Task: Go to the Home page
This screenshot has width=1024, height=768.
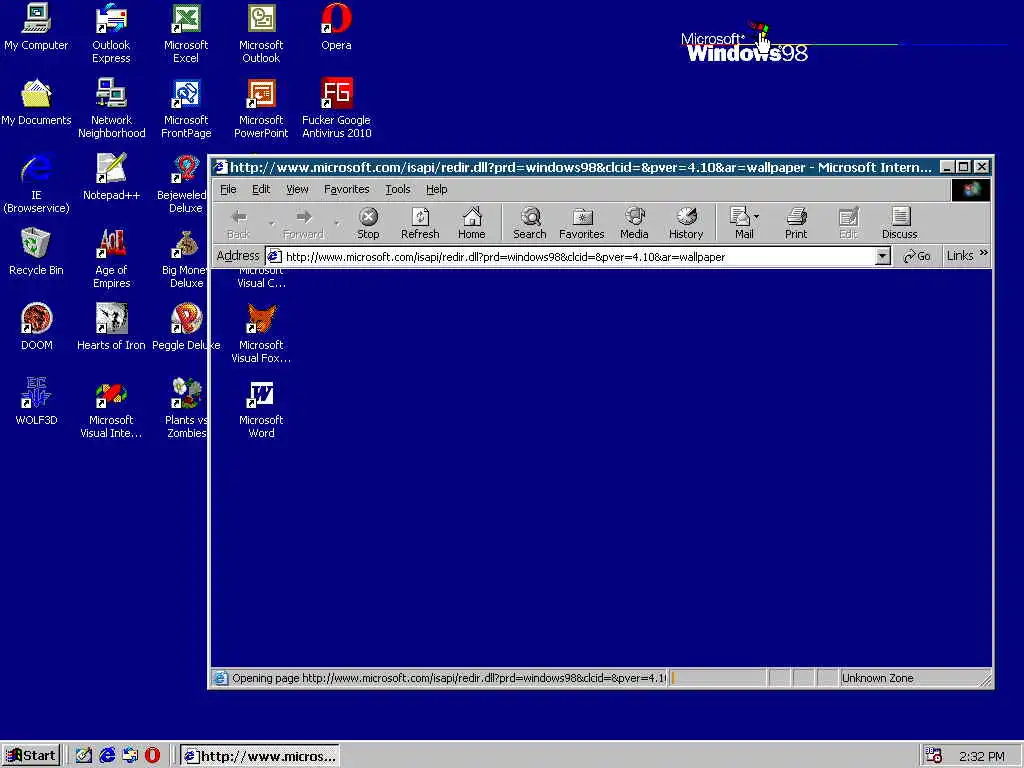Action: (472, 223)
